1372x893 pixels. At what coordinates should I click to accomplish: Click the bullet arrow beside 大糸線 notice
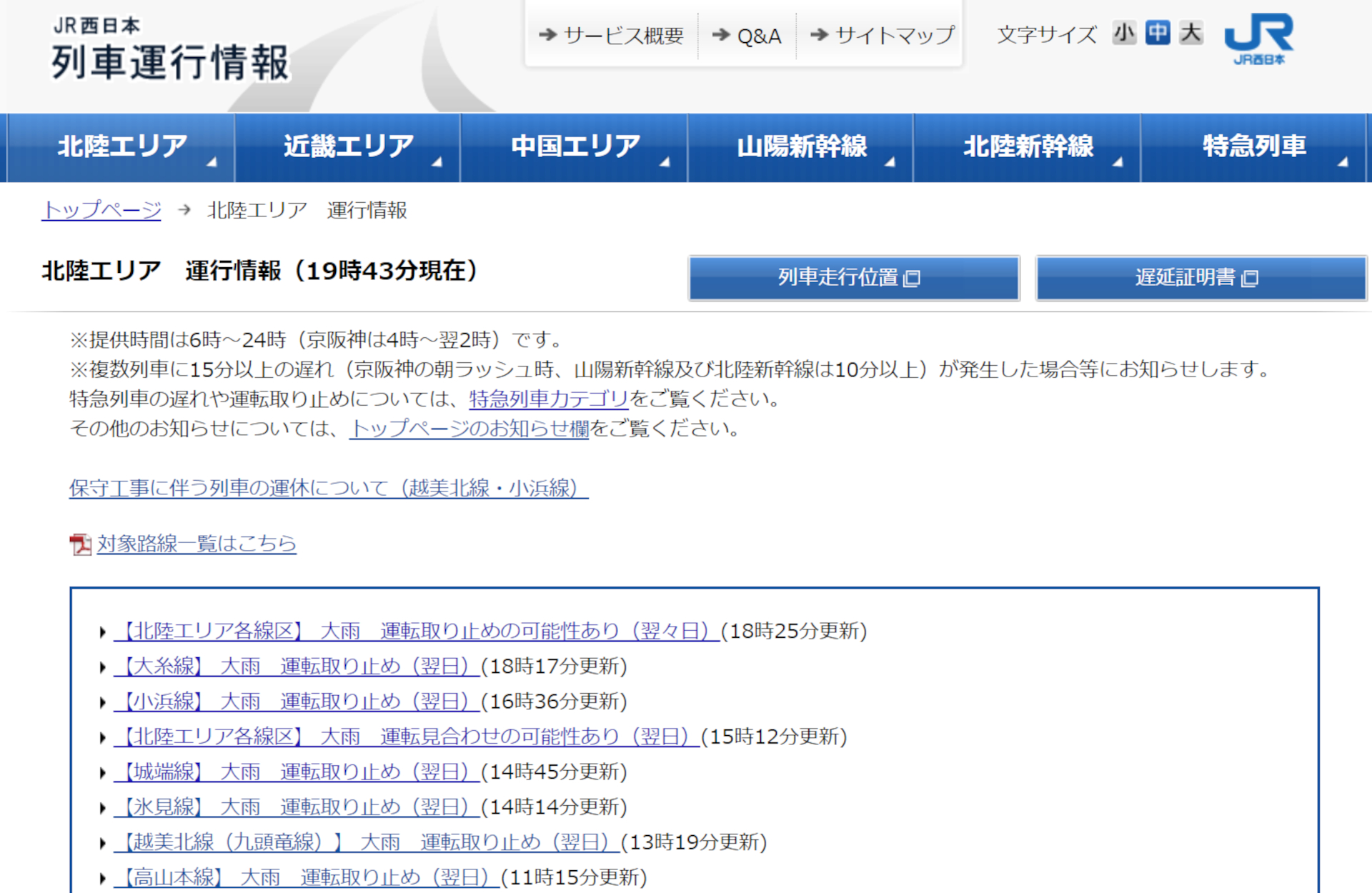click(103, 668)
